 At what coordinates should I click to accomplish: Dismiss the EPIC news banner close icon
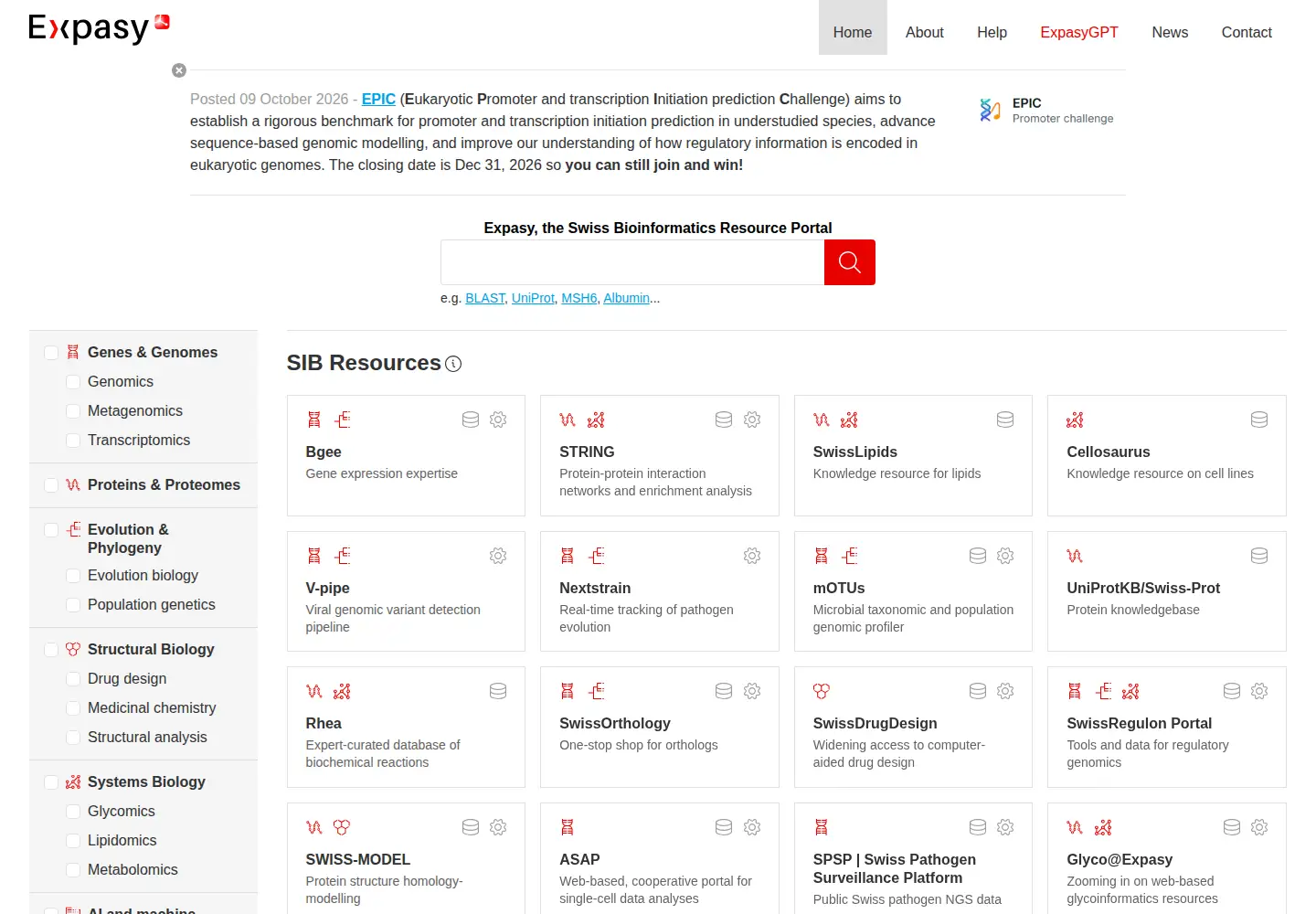(179, 70)
